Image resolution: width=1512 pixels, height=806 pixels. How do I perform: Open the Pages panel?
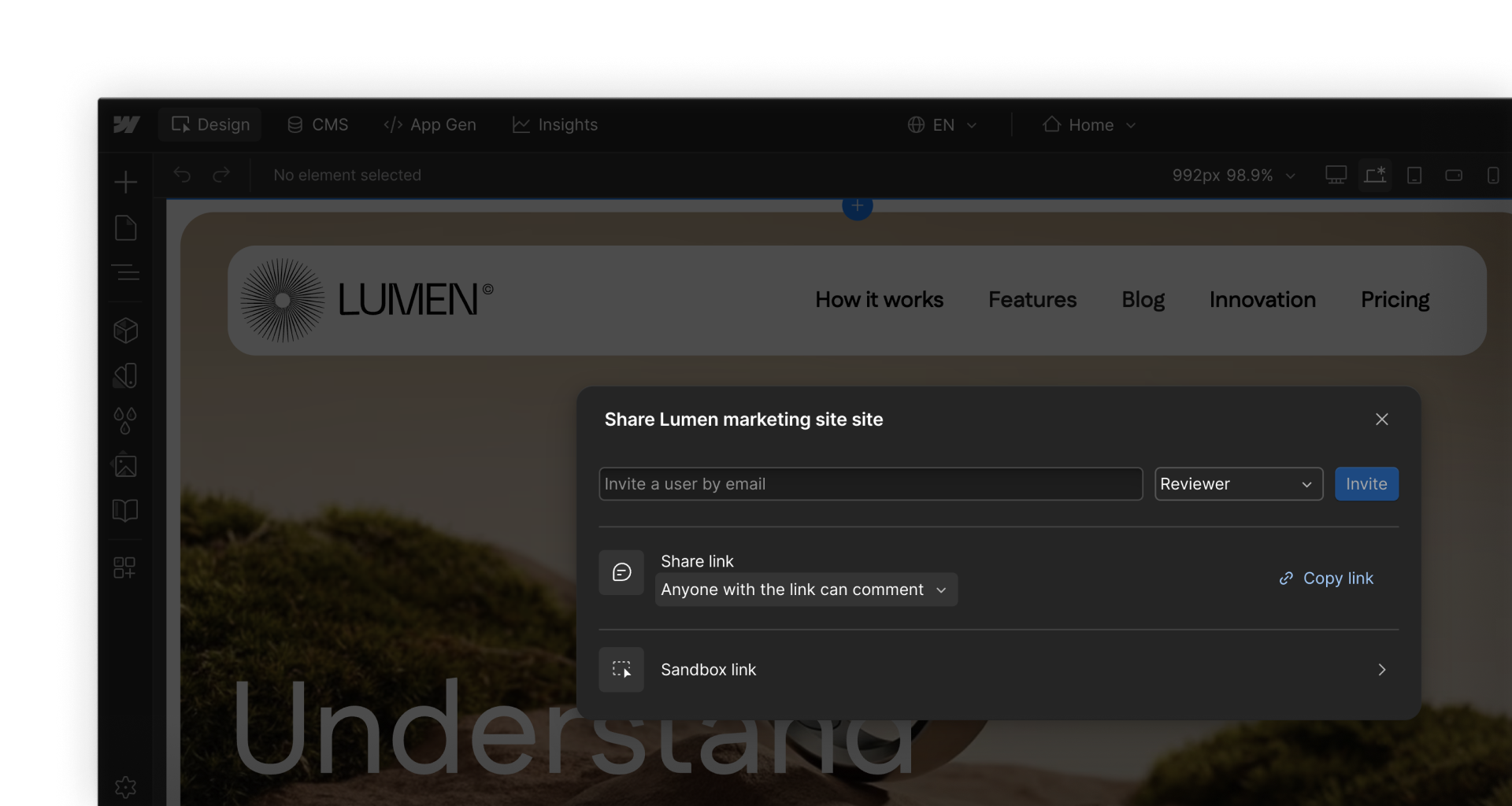[126, 227]
